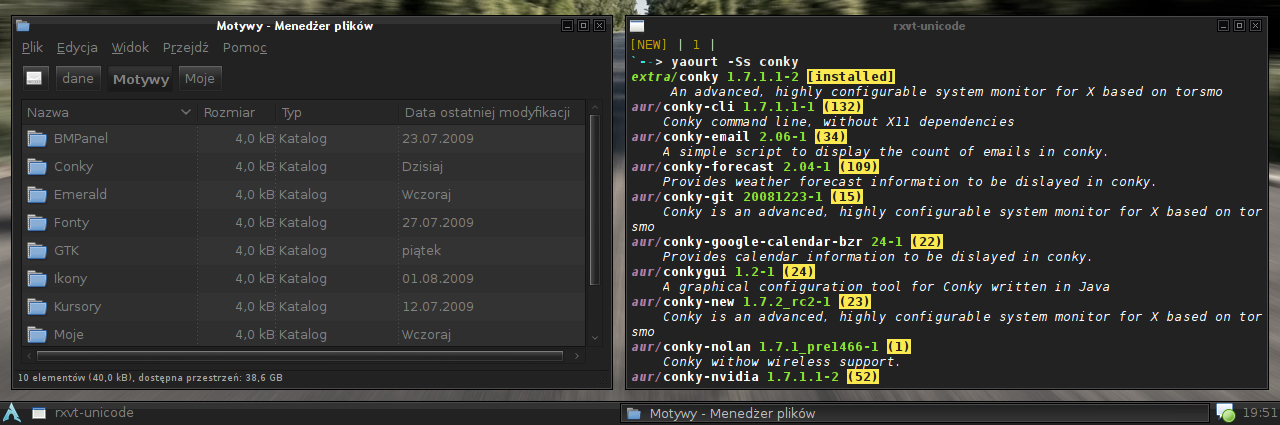Click rxvt-unicode window title icon
The height and width of the screenshot is (425, 1280).
[x=637, y=26]
